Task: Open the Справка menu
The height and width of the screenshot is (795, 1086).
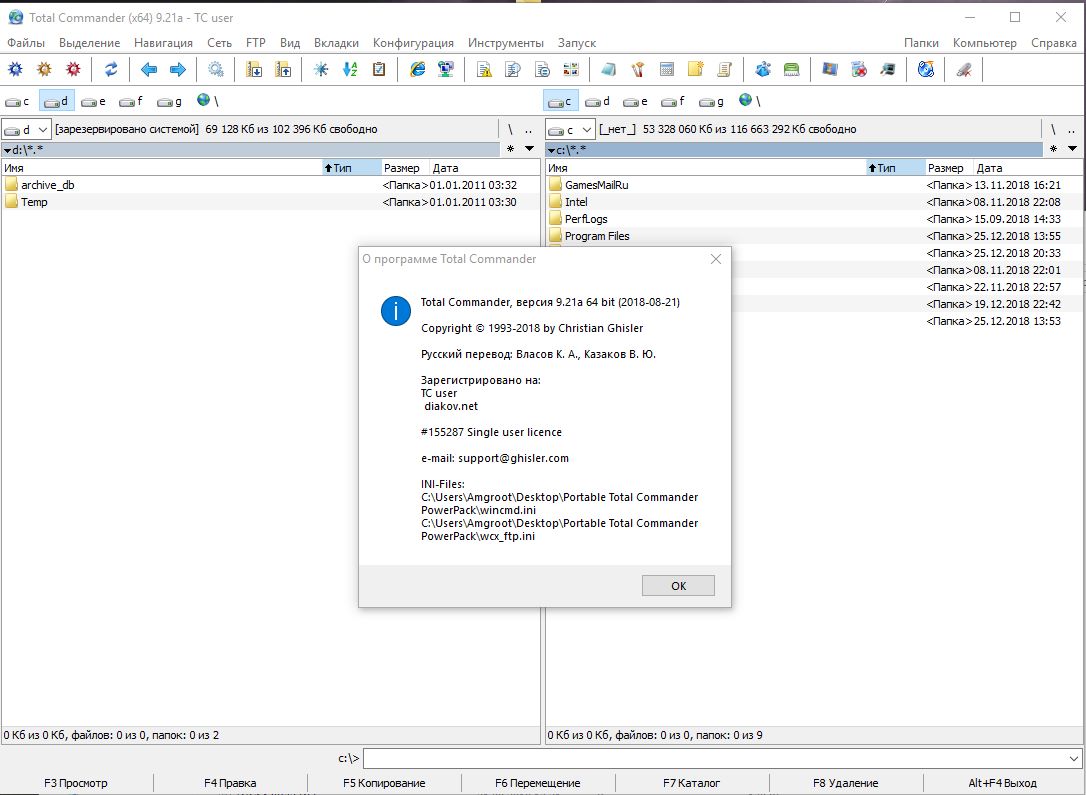Action: pos(1053,43)
